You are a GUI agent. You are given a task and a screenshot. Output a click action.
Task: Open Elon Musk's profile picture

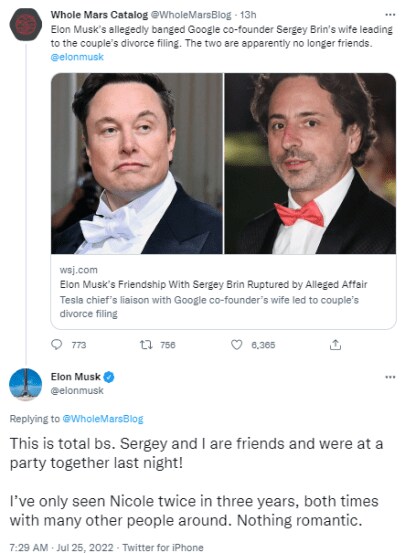click(x=25, y=384)
